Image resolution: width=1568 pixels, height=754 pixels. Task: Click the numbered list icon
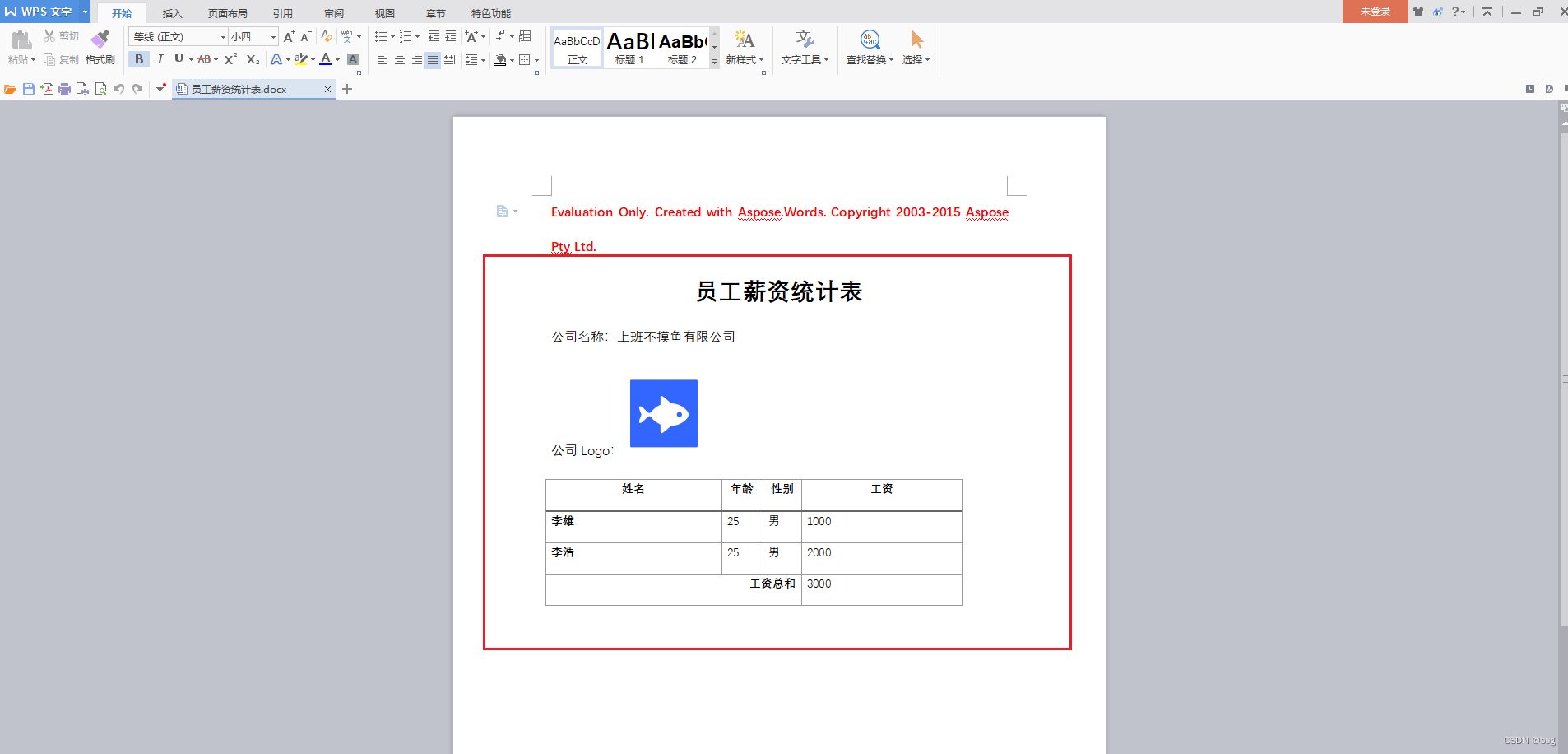pyautogui.click(x=406, y=36)
